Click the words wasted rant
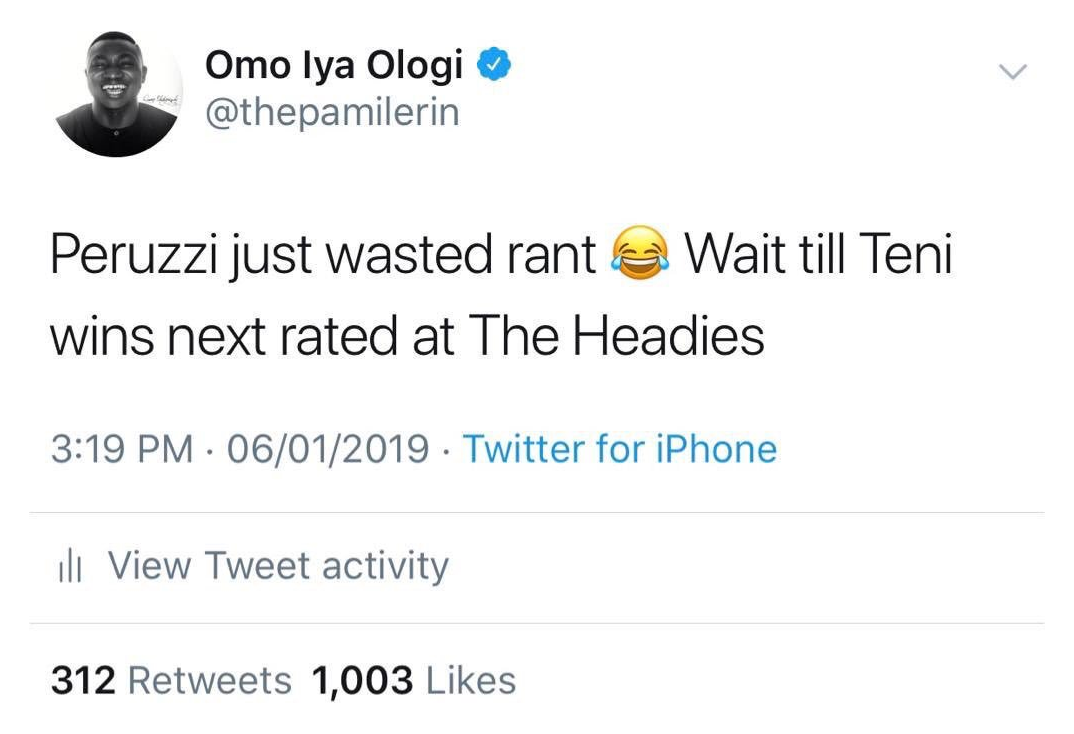This screenshot has height=734, width=1074. [x=461, y=256]
